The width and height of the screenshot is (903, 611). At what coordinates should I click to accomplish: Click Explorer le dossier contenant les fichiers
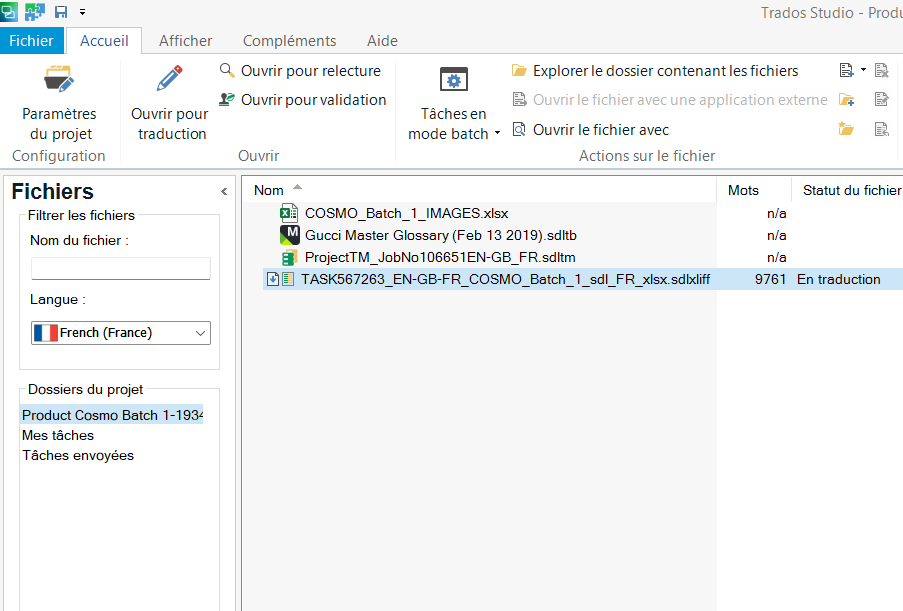[665, 71]
